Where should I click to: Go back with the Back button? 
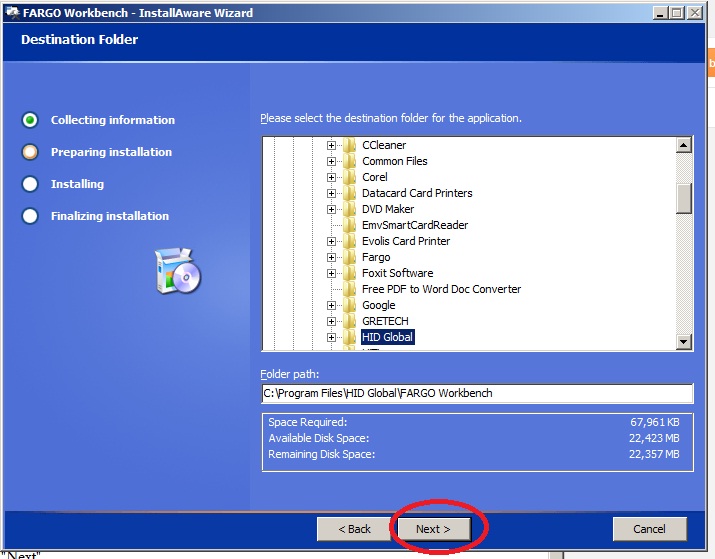click(x=354, y=529)
